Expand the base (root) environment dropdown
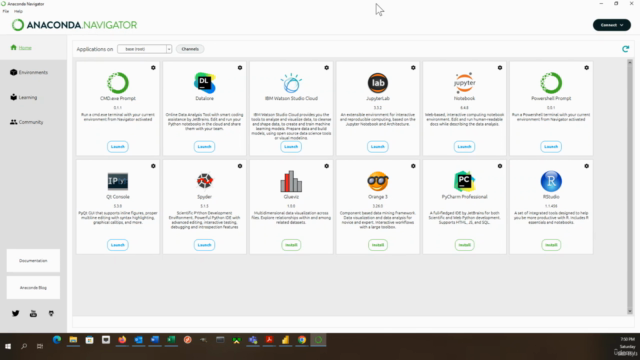Image resolution: width=640 pixels, height=360 pixels. point(144,49)
